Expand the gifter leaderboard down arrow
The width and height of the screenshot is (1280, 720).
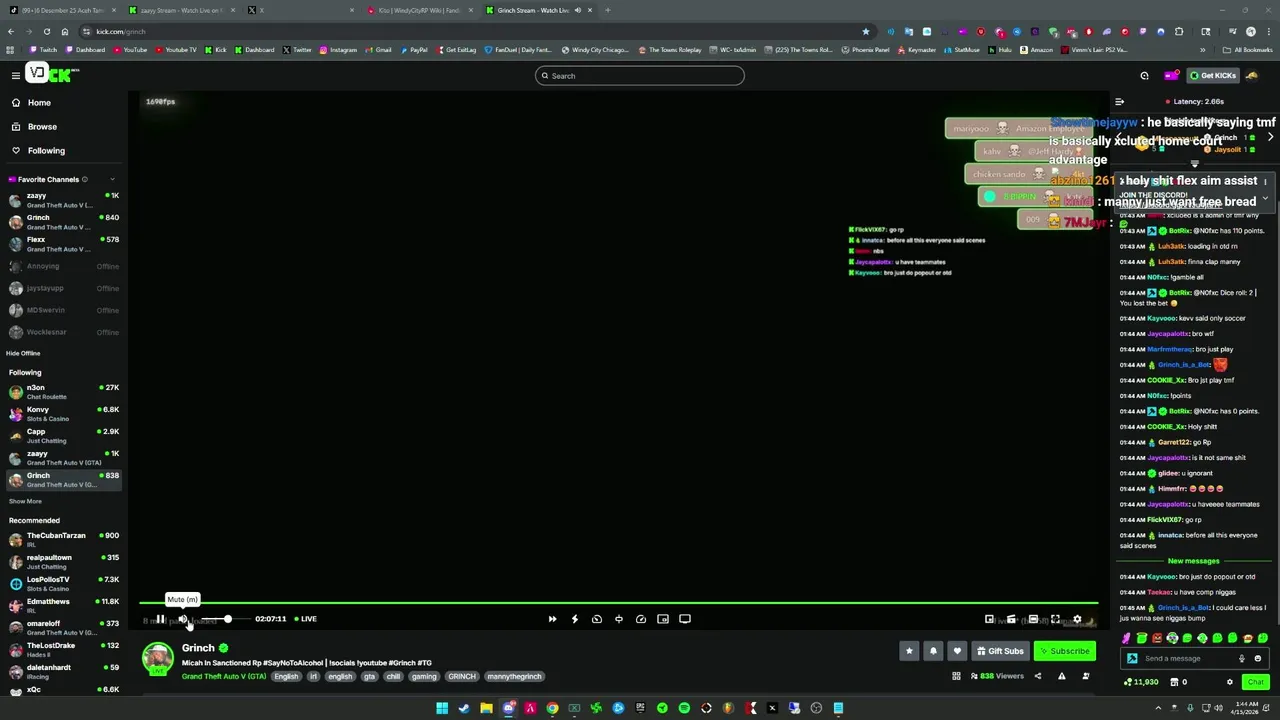click(x=1194, y=164)
